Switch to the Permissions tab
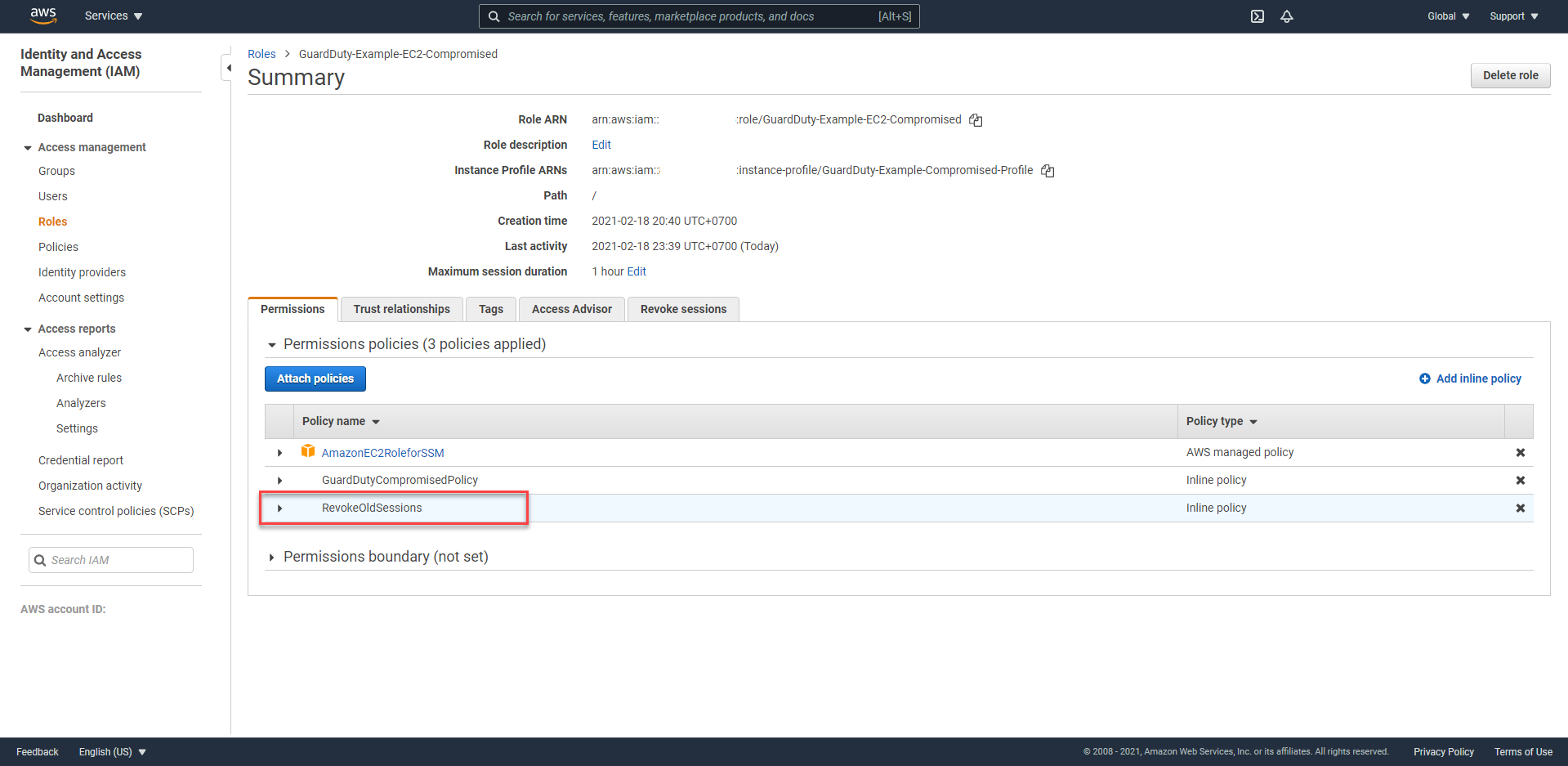Image resolution: width=1568 pixels, height=766 pixels. pos(293,309)
